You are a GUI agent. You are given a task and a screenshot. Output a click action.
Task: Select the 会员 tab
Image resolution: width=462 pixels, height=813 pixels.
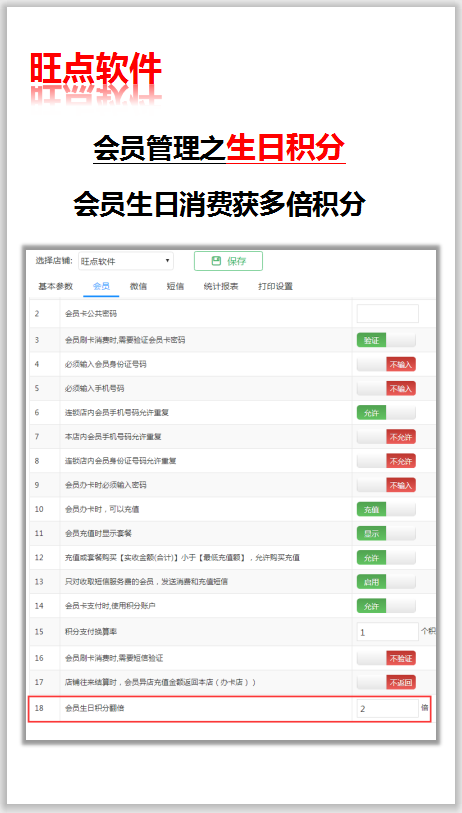coord(101,286)
